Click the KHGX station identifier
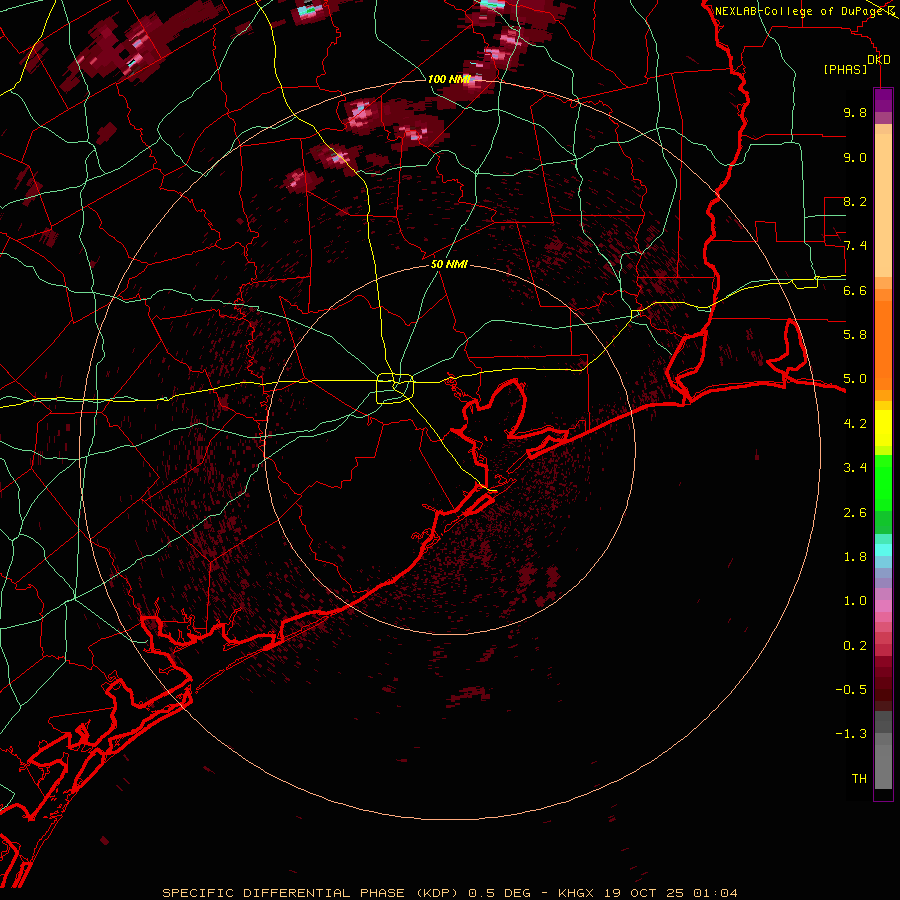Screen dimensions: 900x900 pos(574,893)
